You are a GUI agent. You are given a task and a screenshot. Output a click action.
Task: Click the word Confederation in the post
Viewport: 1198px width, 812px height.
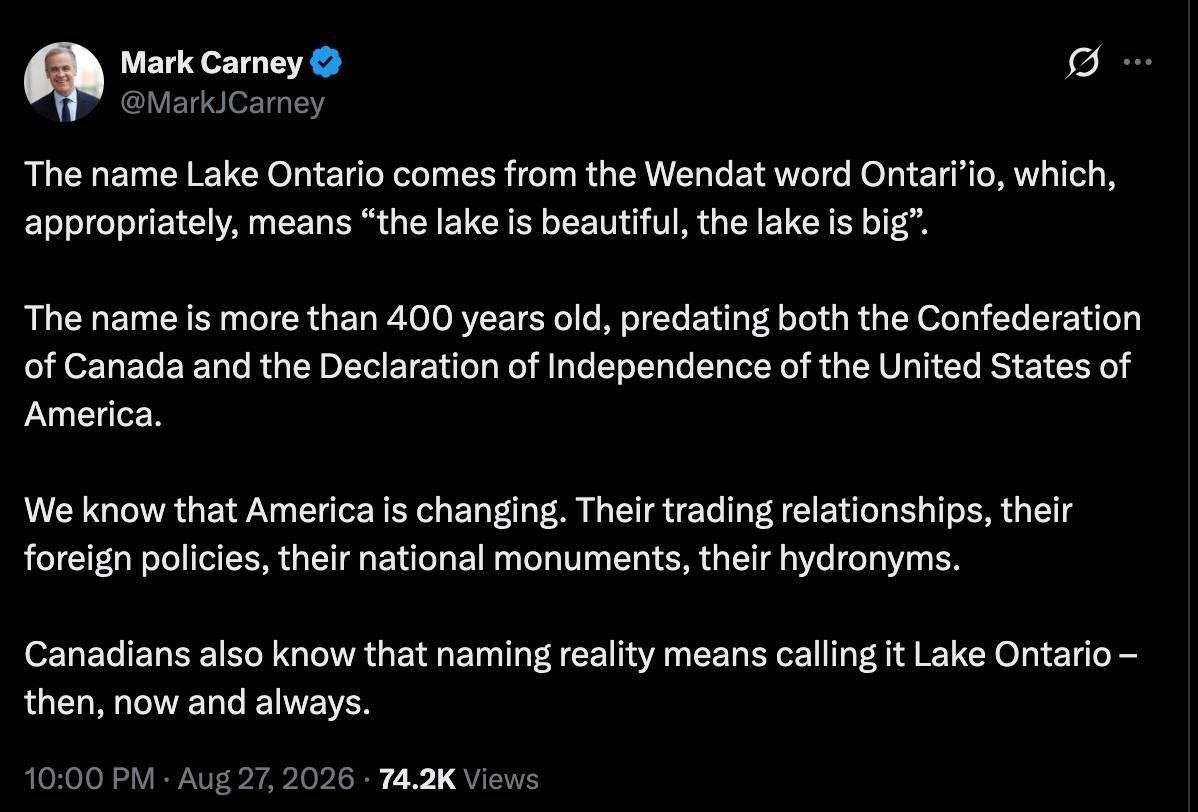point(1028,319)
